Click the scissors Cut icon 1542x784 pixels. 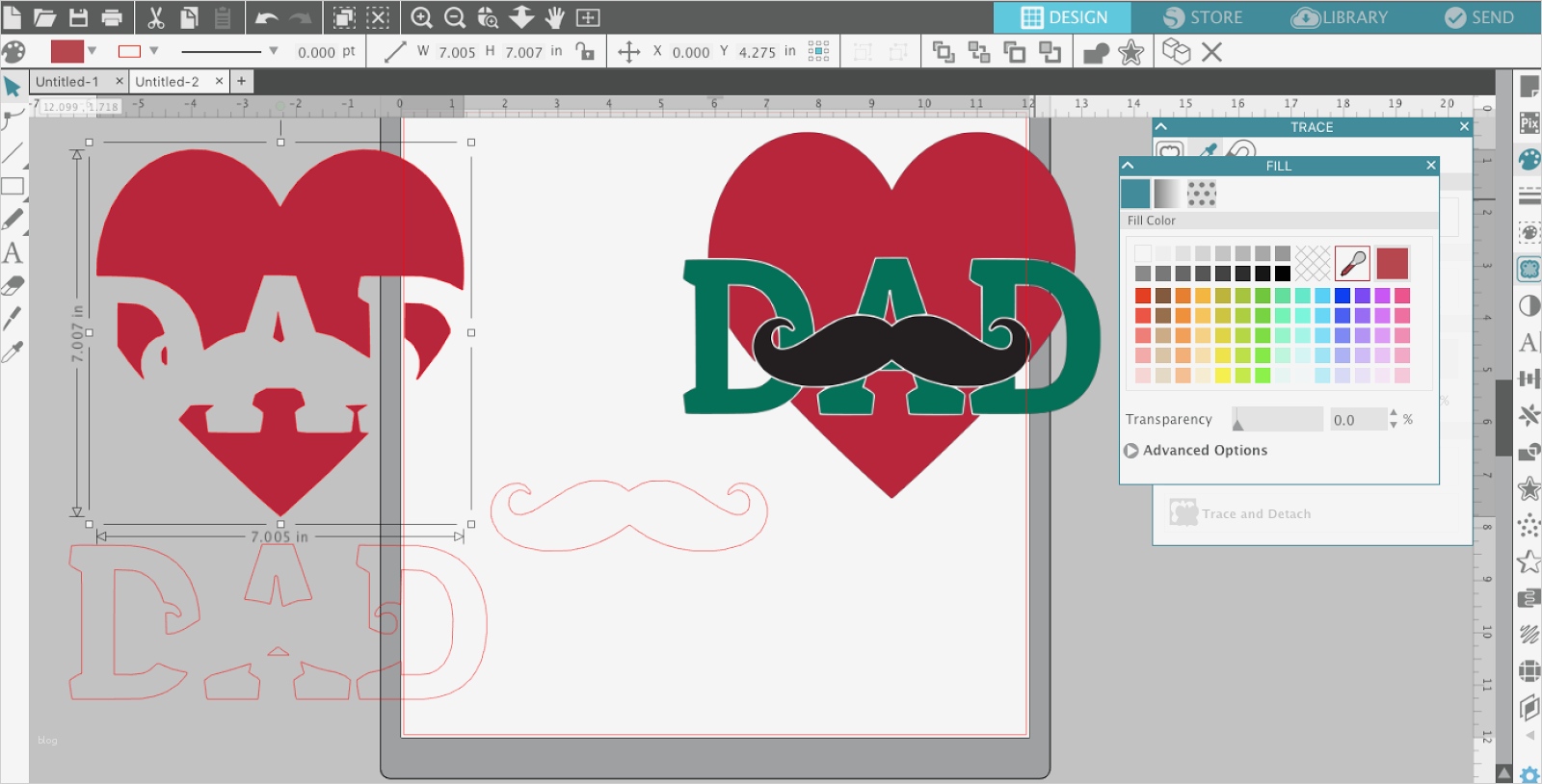point(156,17)
